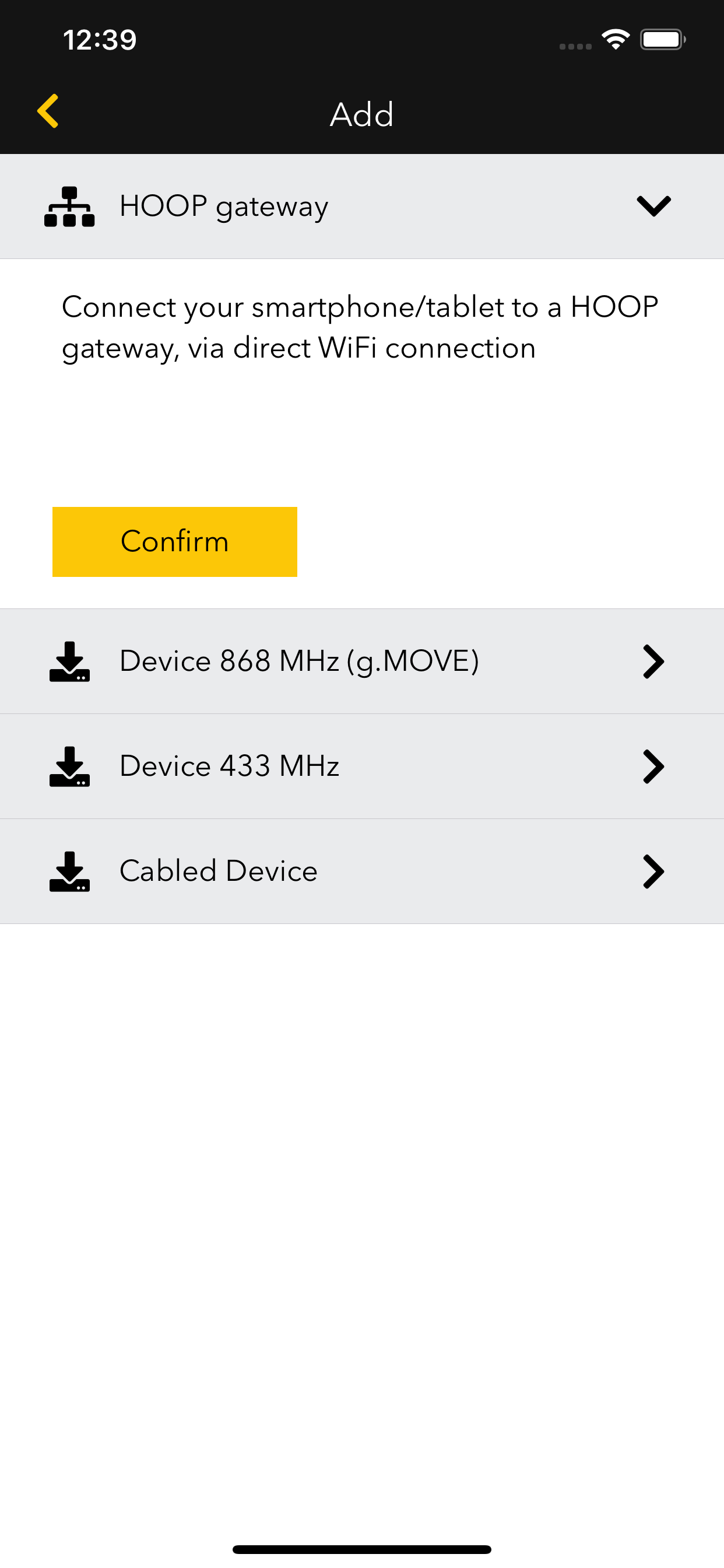Tap the Device 433 MHz download icon

69,766
